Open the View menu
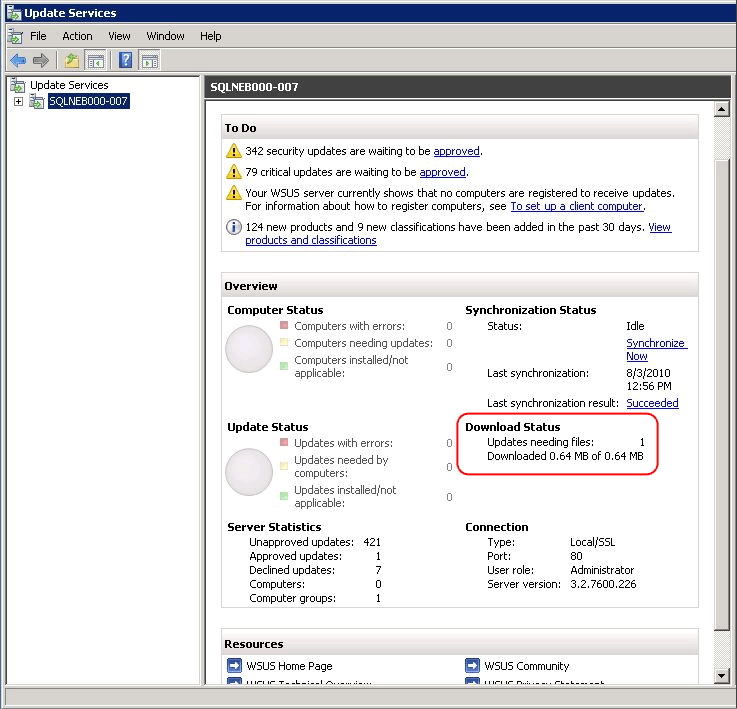The height and width of the screenshot is (709, 737). (x=119, y=36)
